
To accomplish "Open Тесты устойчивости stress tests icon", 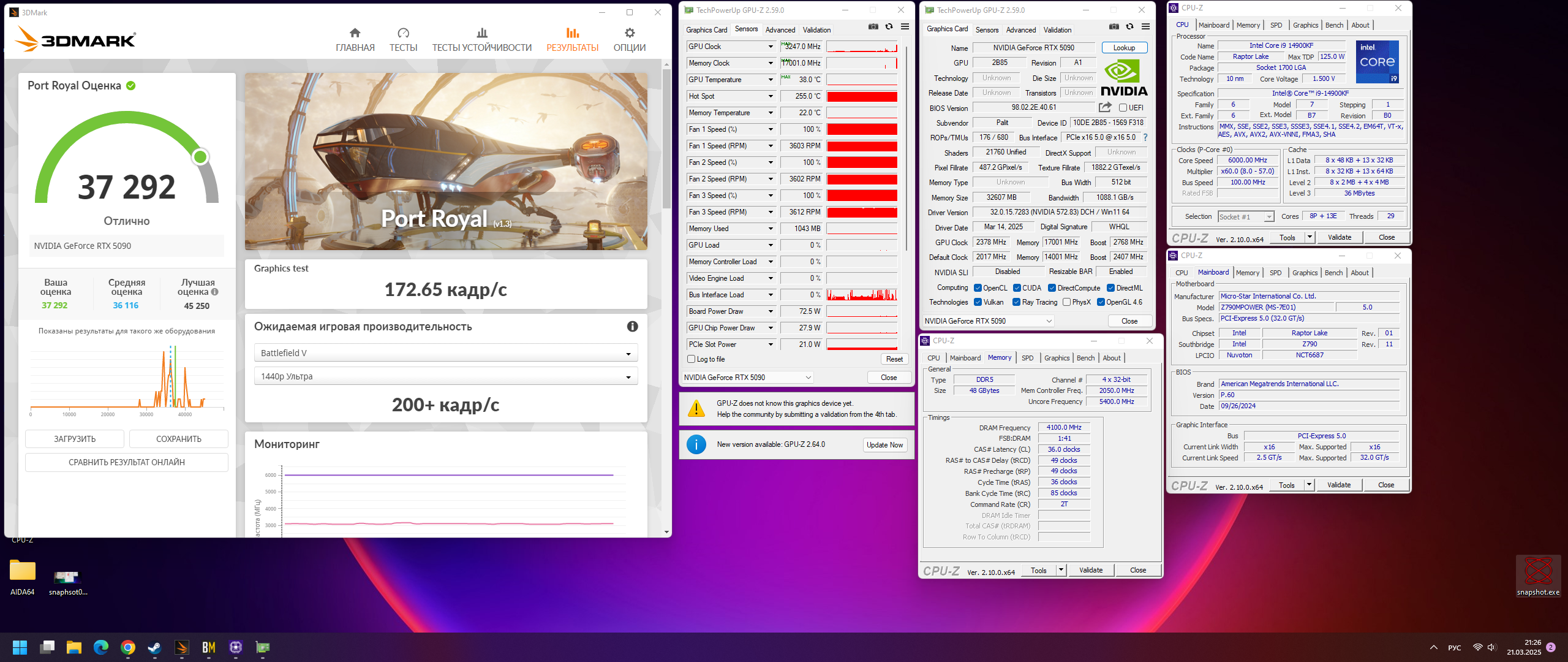I will [482, 32].
